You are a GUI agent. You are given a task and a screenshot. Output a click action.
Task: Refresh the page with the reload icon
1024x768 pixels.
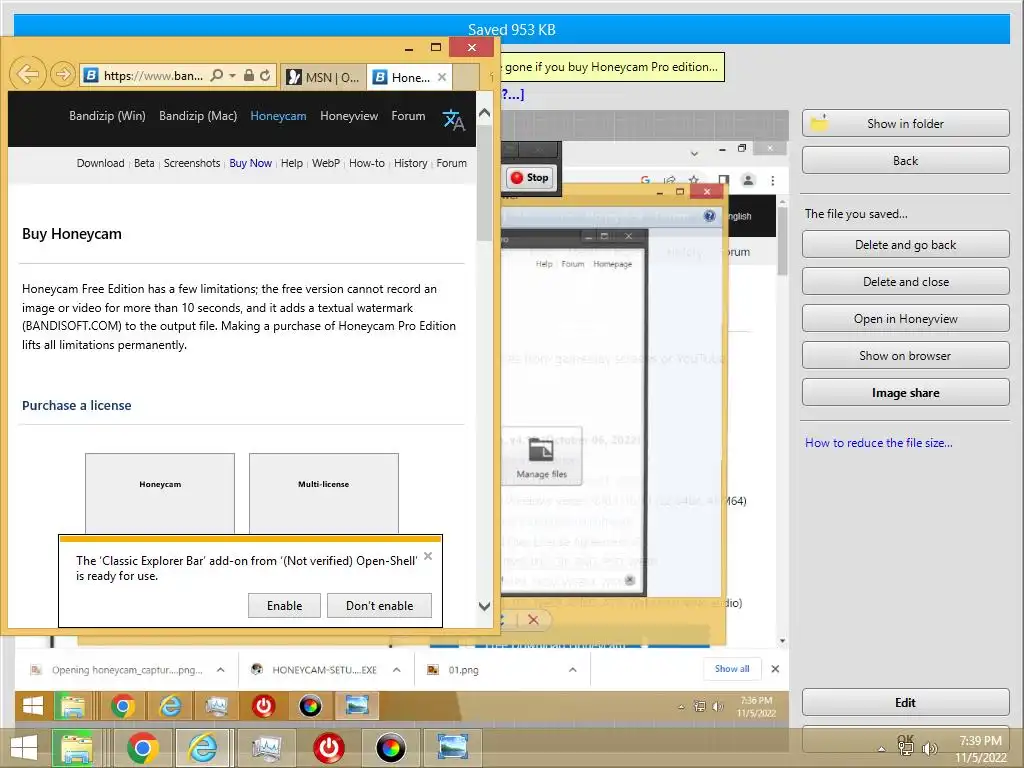pyautogui.click(x=265, y=76)
